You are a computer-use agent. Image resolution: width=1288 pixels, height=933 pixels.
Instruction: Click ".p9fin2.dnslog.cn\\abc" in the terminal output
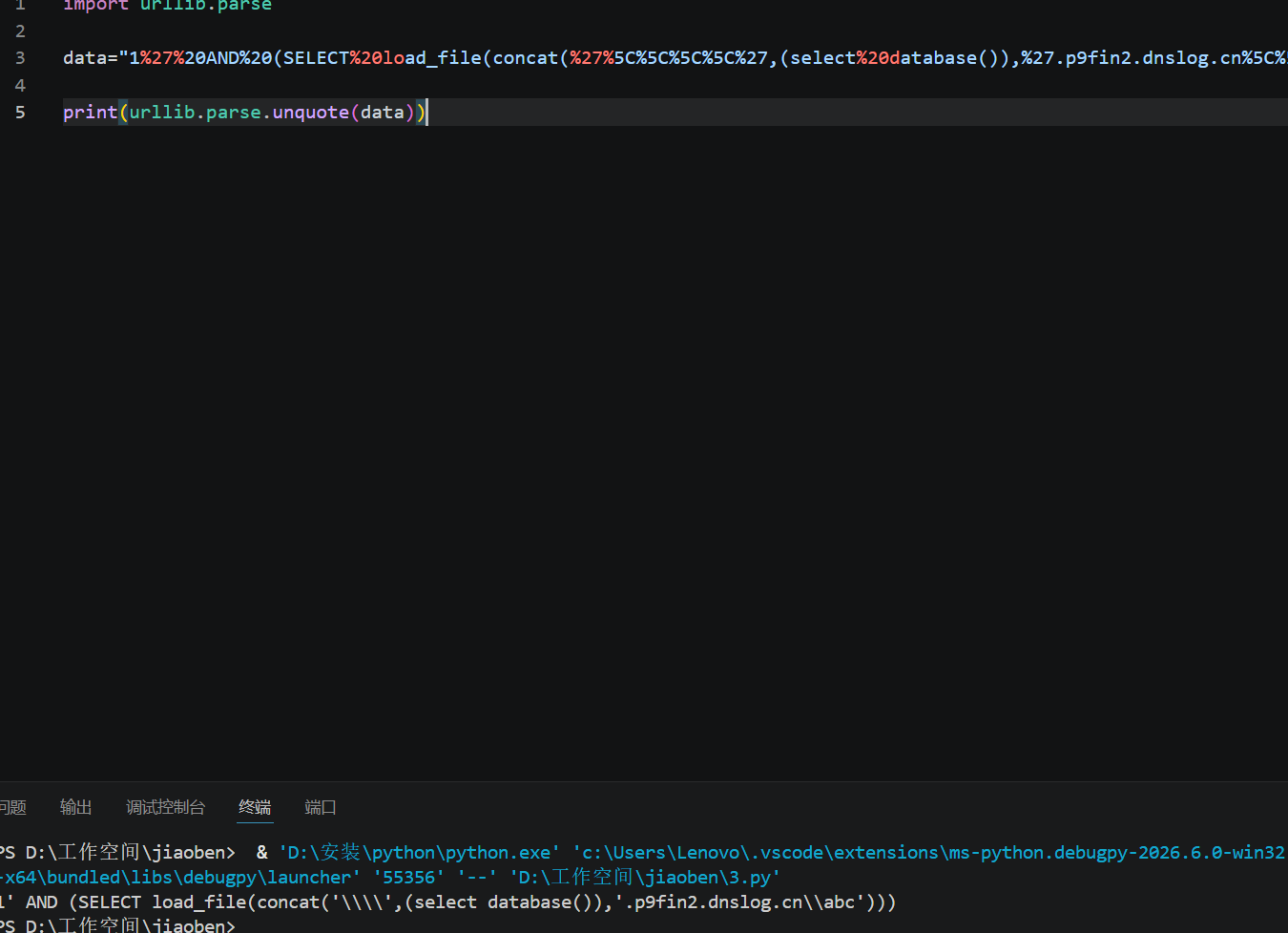click(x=739, y=902)
